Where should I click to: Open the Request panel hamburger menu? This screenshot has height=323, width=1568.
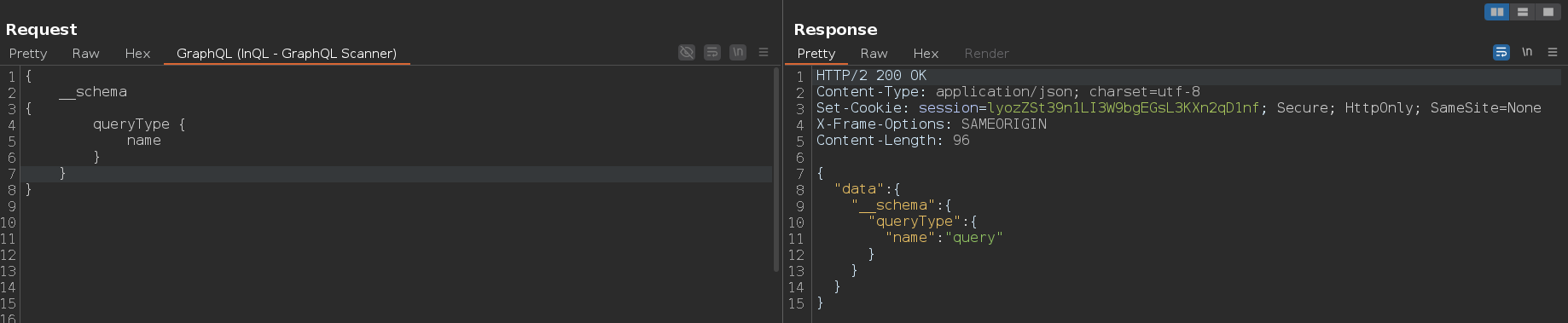[764, 53]
